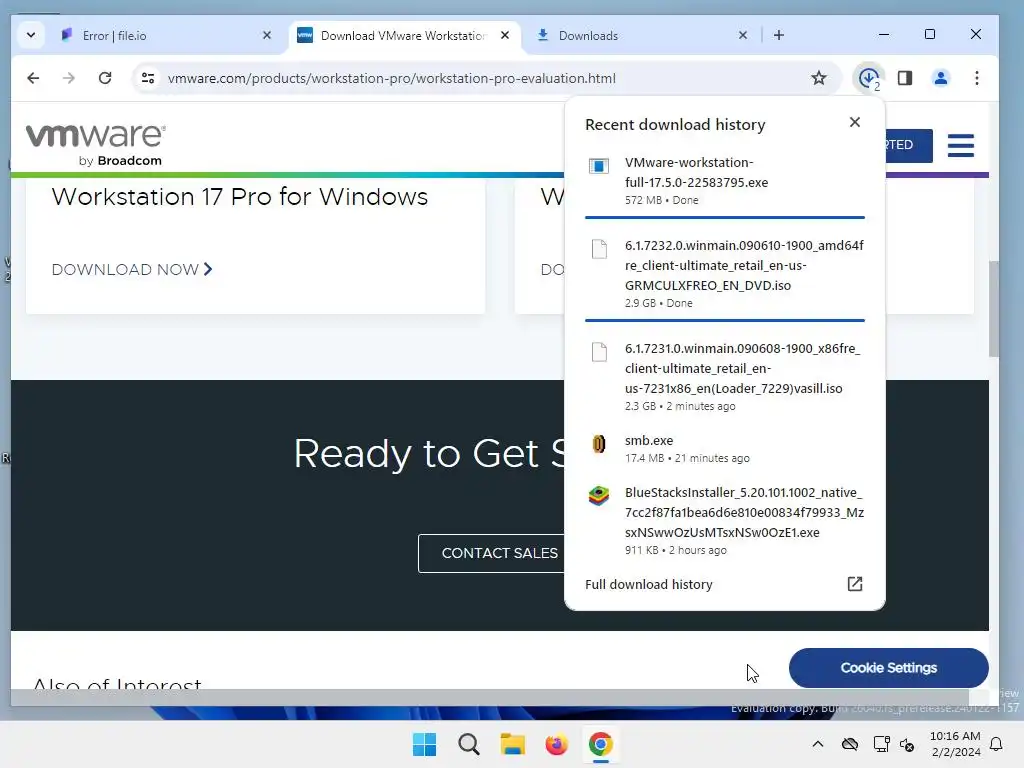Open the smb.exe download entry
The height and width of the screenshot is (768, 1024).
[x=725, y=448]
